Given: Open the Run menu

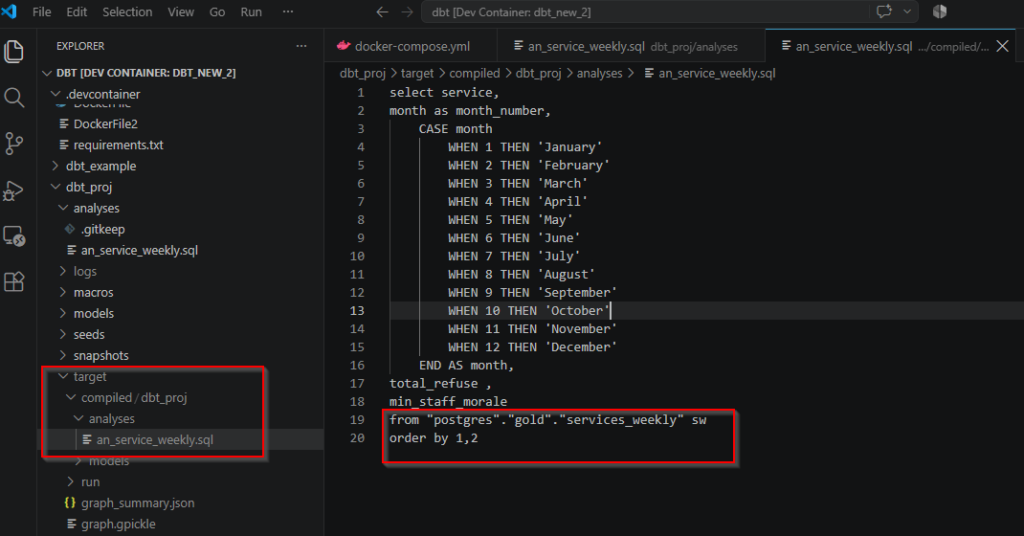Looking at the screenshot, I should 251,12.
